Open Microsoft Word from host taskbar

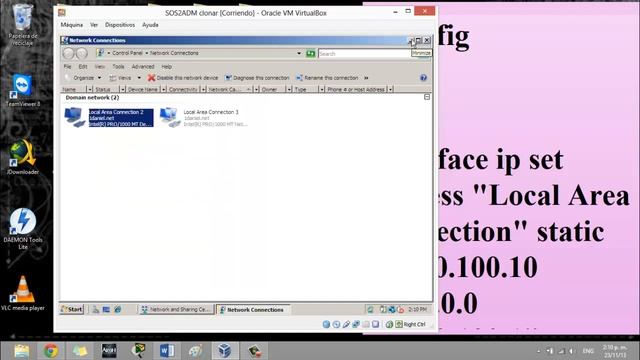(167, 351)
